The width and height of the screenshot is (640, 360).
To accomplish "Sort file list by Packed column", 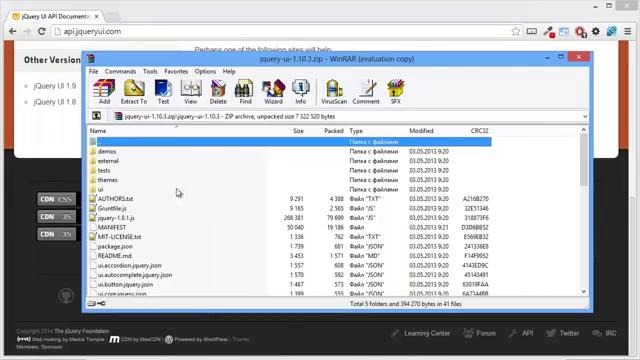I will tap(334, 131).
